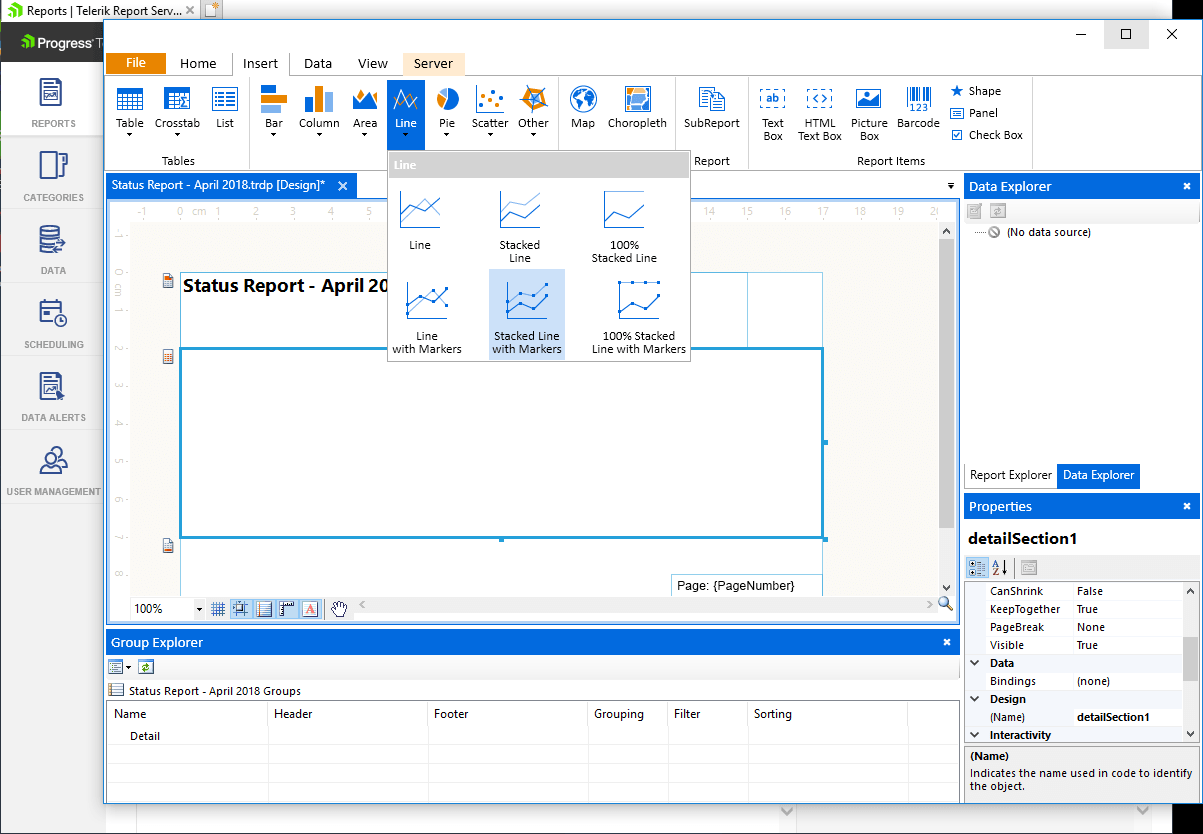The image size is (1203, 834).
Task: Sort properties alphabetically in Properties panel
Action: pyautogui.click(x=999, y=568)
